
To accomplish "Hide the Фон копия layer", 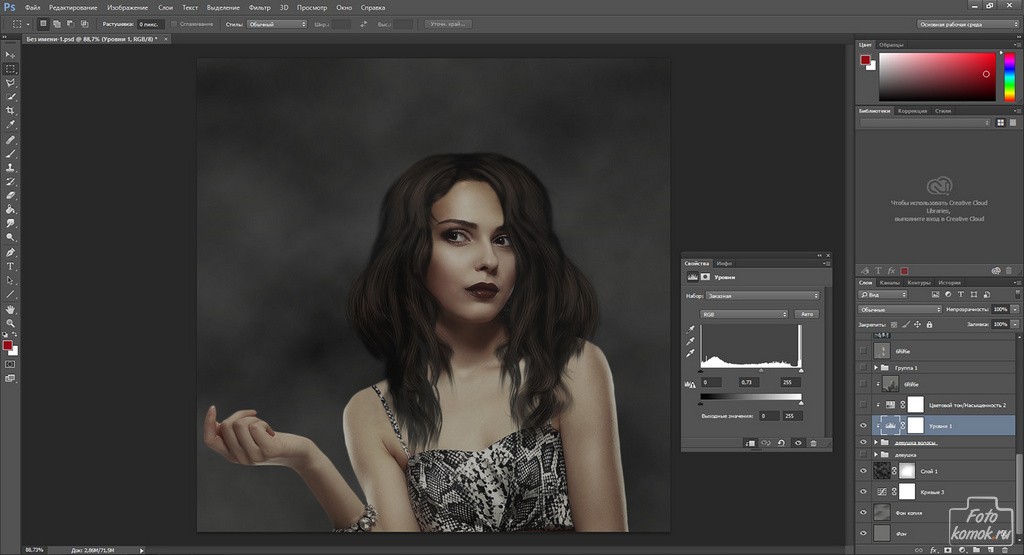I will pos(863,513).
